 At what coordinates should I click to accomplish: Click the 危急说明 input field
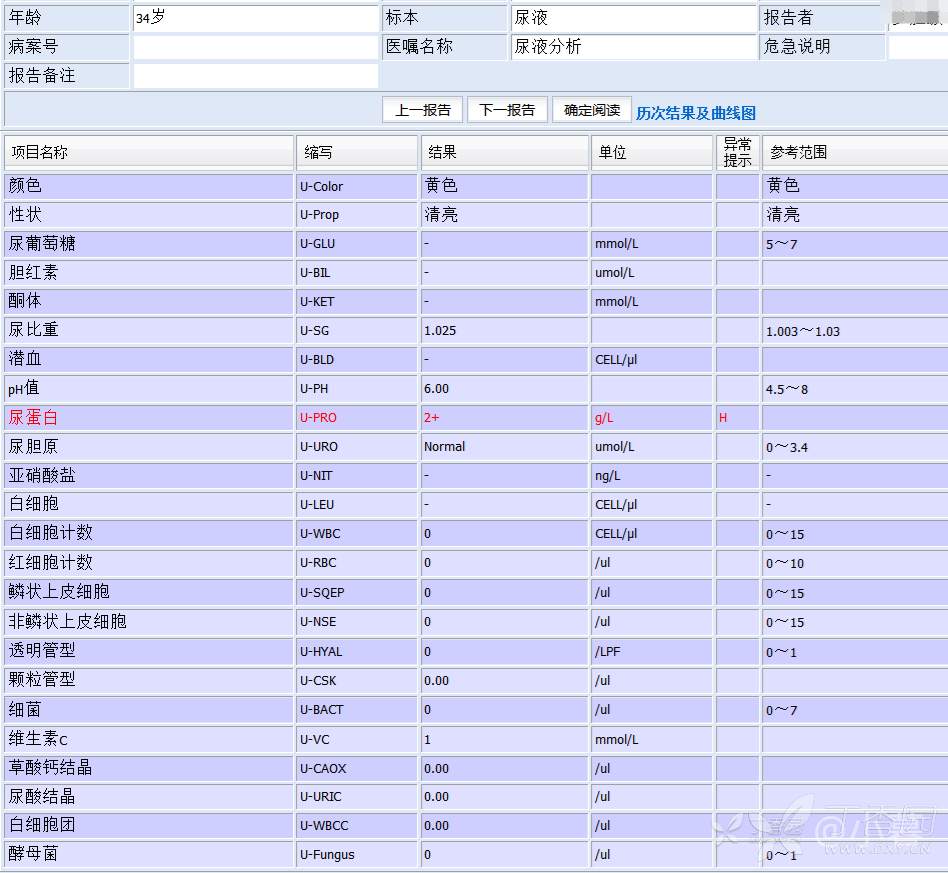point(917,47)
